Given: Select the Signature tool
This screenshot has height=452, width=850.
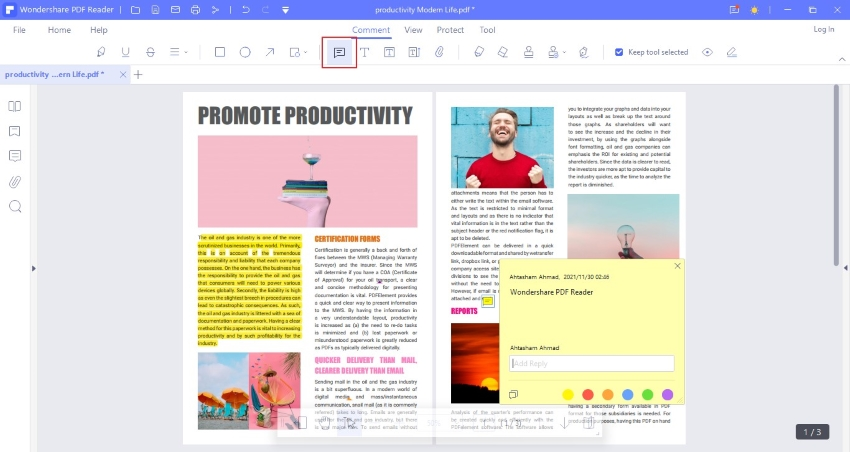Looking at the screenshot, I should [584, 52].
